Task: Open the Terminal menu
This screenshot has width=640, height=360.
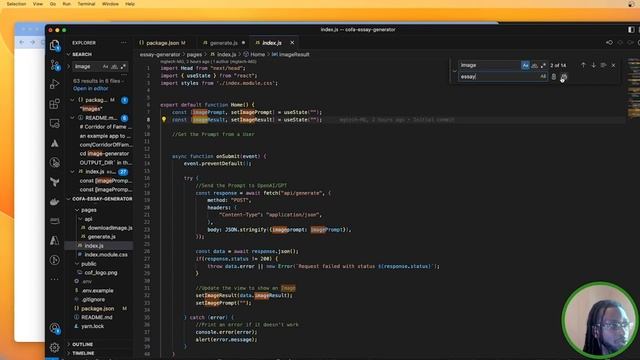Action: [x=86, y=4]
